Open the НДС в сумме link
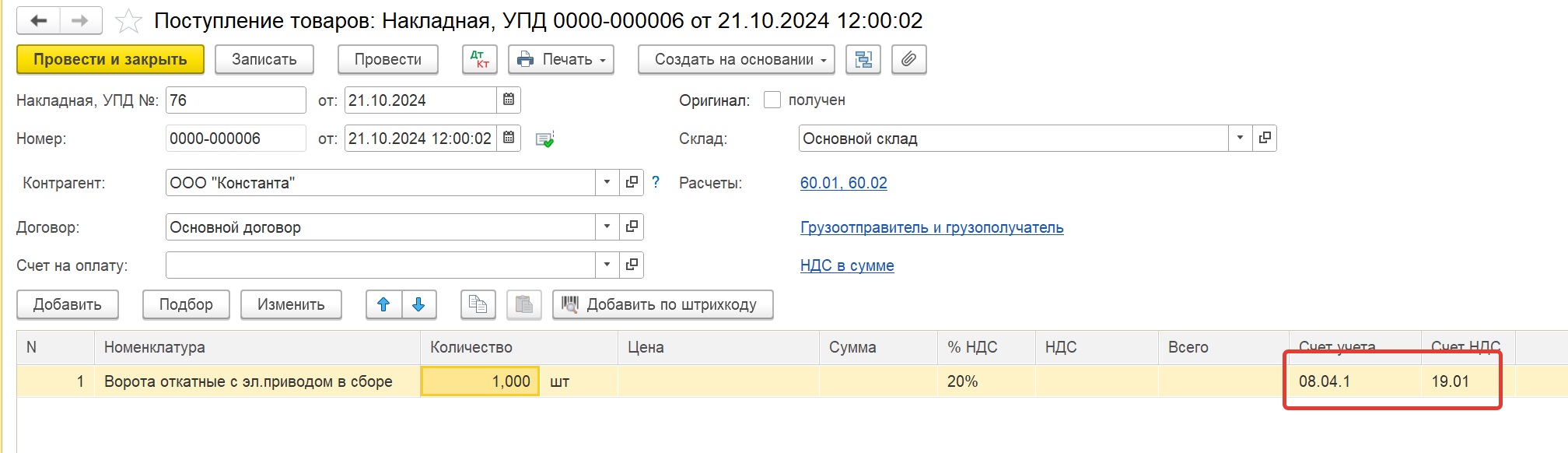1568x453 pixels. point(847,265)
